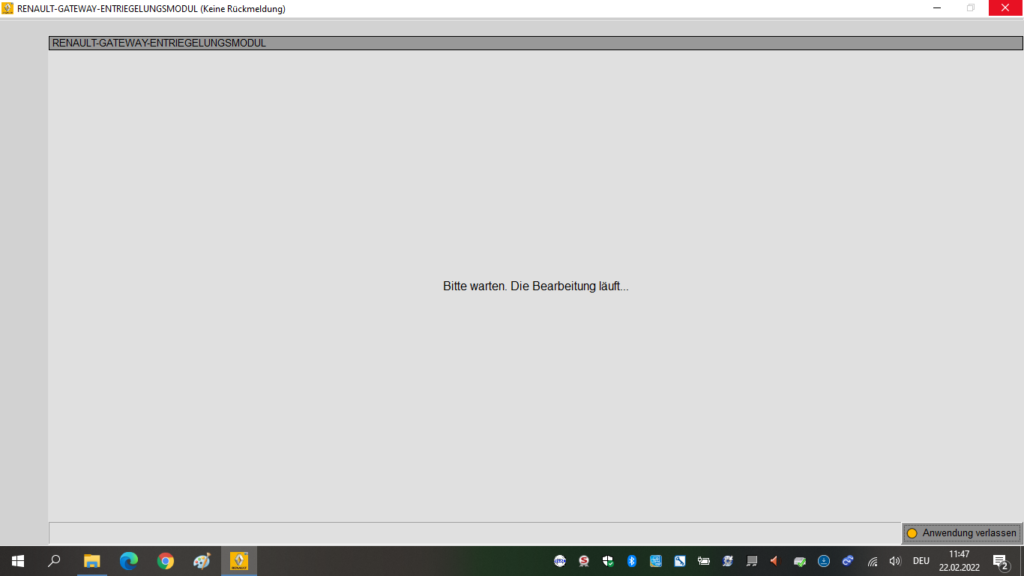Viewport: 1024px width, 576px height.
Task: Click the RENAULT-GATEWAY-ENTRIEGELUNGSMODUL header bar
Action: [536, 43]
